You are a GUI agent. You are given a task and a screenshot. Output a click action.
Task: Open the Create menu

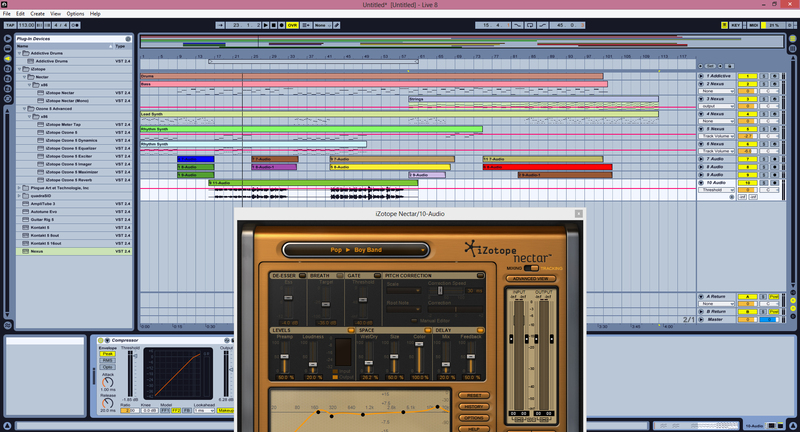pyautogui.click(x=37, y=14)
